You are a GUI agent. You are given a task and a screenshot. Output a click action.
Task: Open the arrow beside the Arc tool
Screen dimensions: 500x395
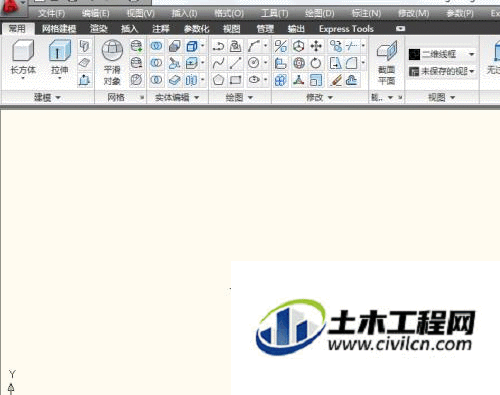[265, 46]
